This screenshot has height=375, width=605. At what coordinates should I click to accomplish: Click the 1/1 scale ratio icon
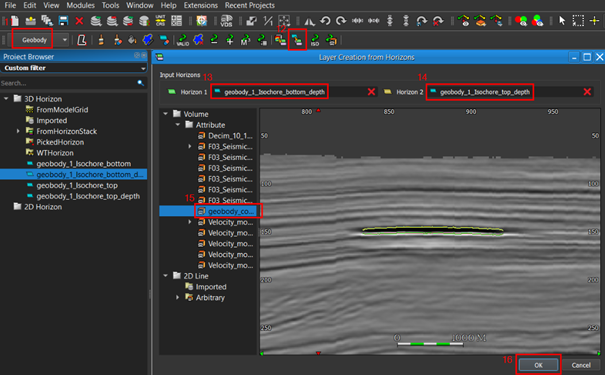coord(268,20)
